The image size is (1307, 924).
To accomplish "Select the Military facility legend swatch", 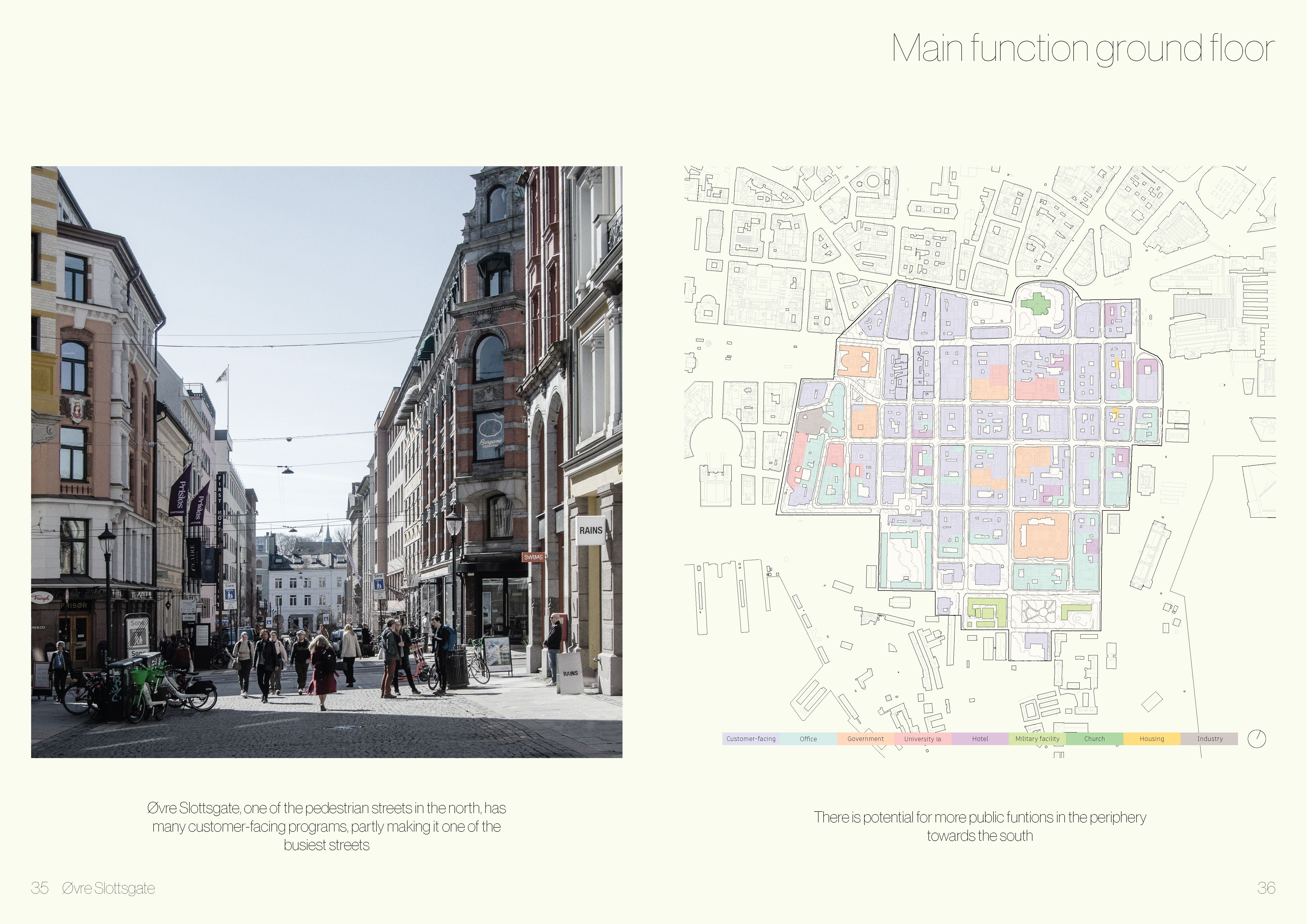I will click(x=1037, y=739).
